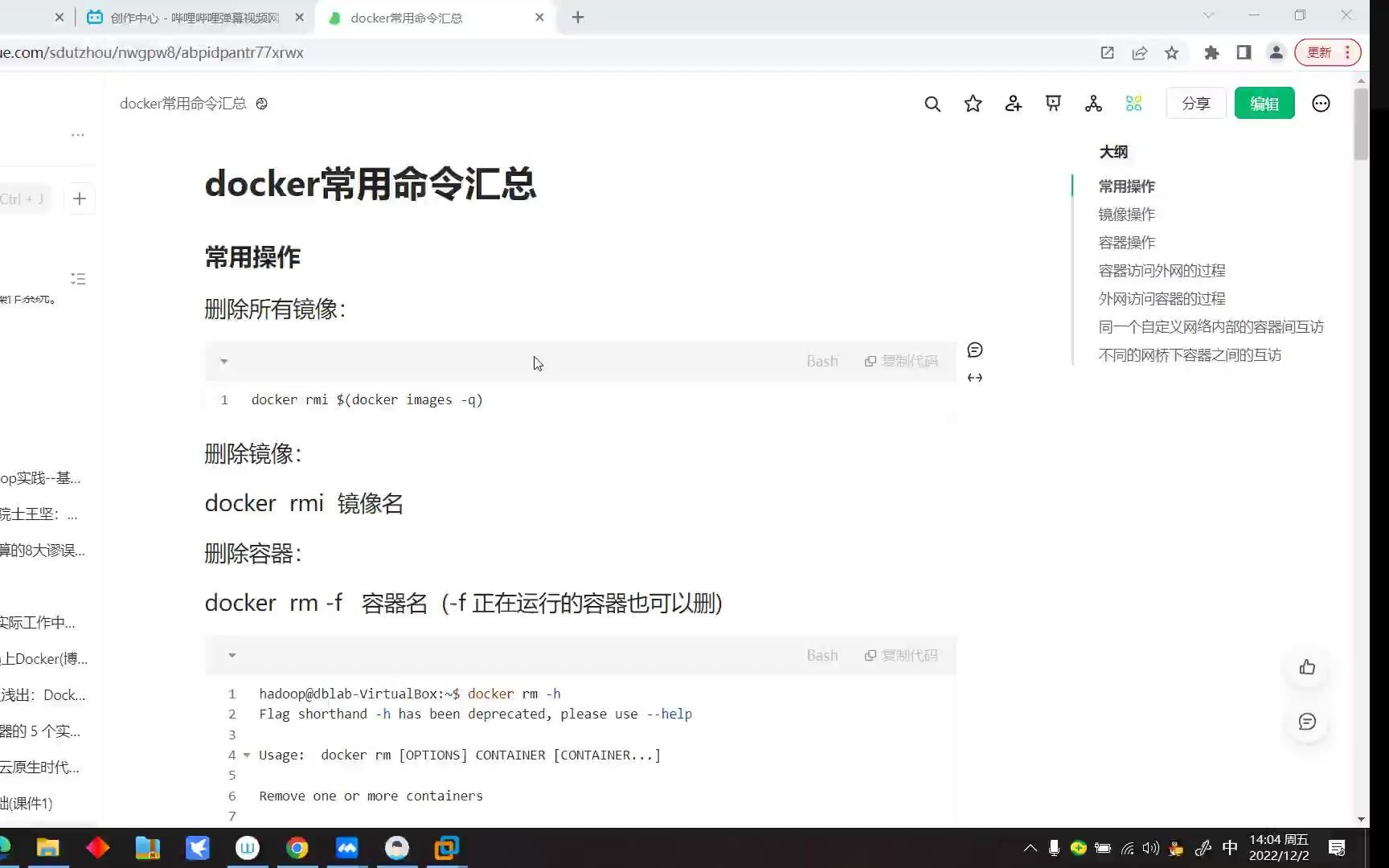Open the browser extensions puzzle icon
The width and height of the screenshot is (1389, 868).
[1211, 53]
